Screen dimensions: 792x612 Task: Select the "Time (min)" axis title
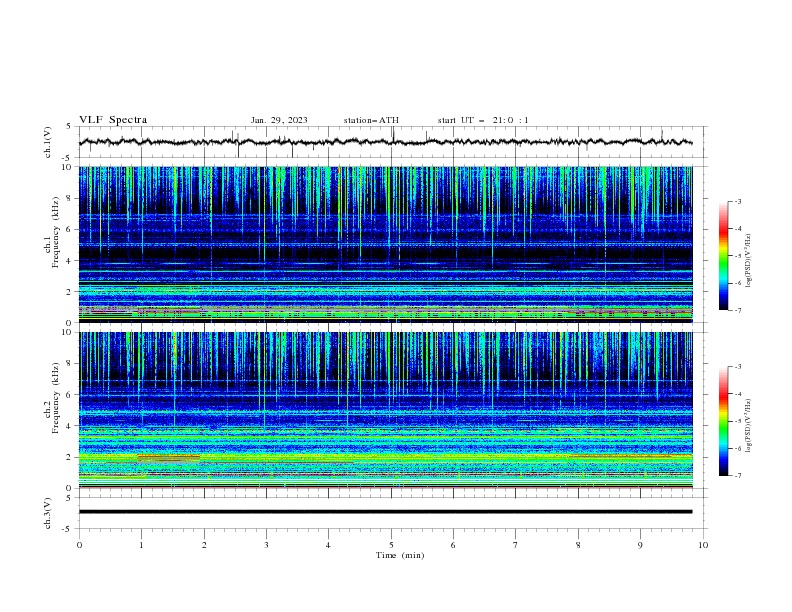pos(400,555)
